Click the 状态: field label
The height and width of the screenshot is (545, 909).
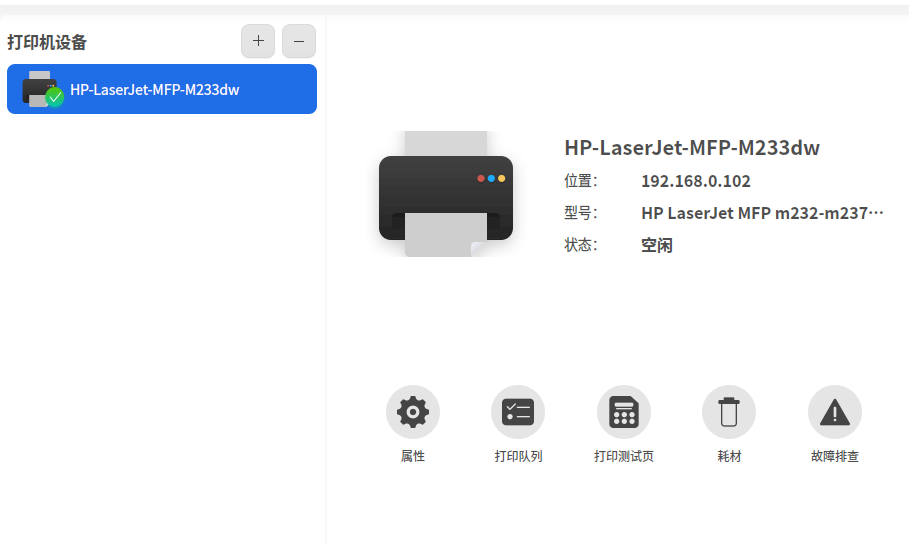tap(581, 245)
